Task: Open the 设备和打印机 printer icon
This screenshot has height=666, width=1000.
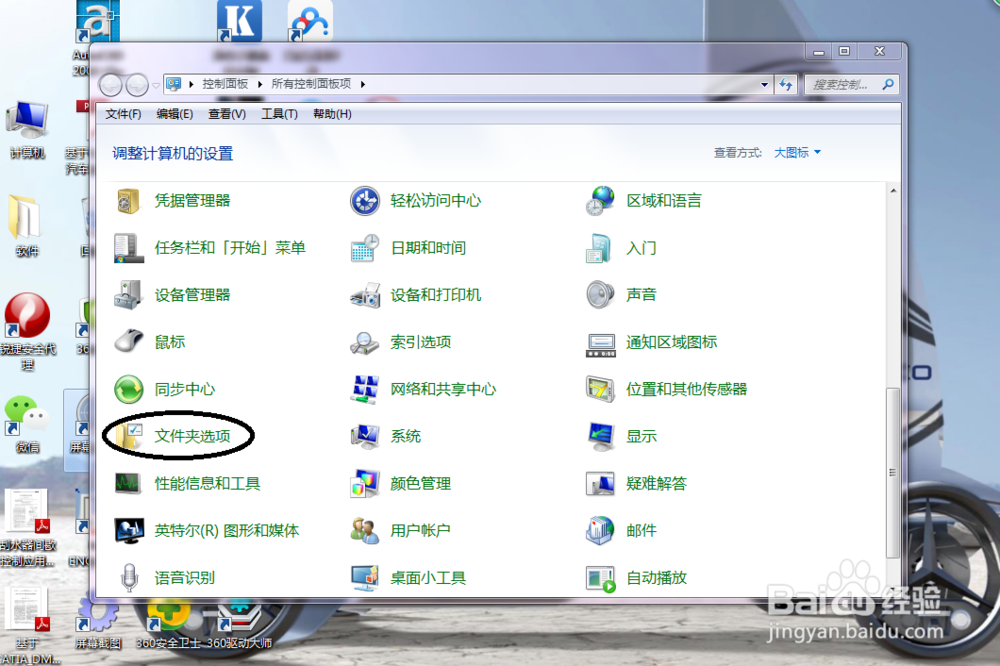Action: pos(365,295)
